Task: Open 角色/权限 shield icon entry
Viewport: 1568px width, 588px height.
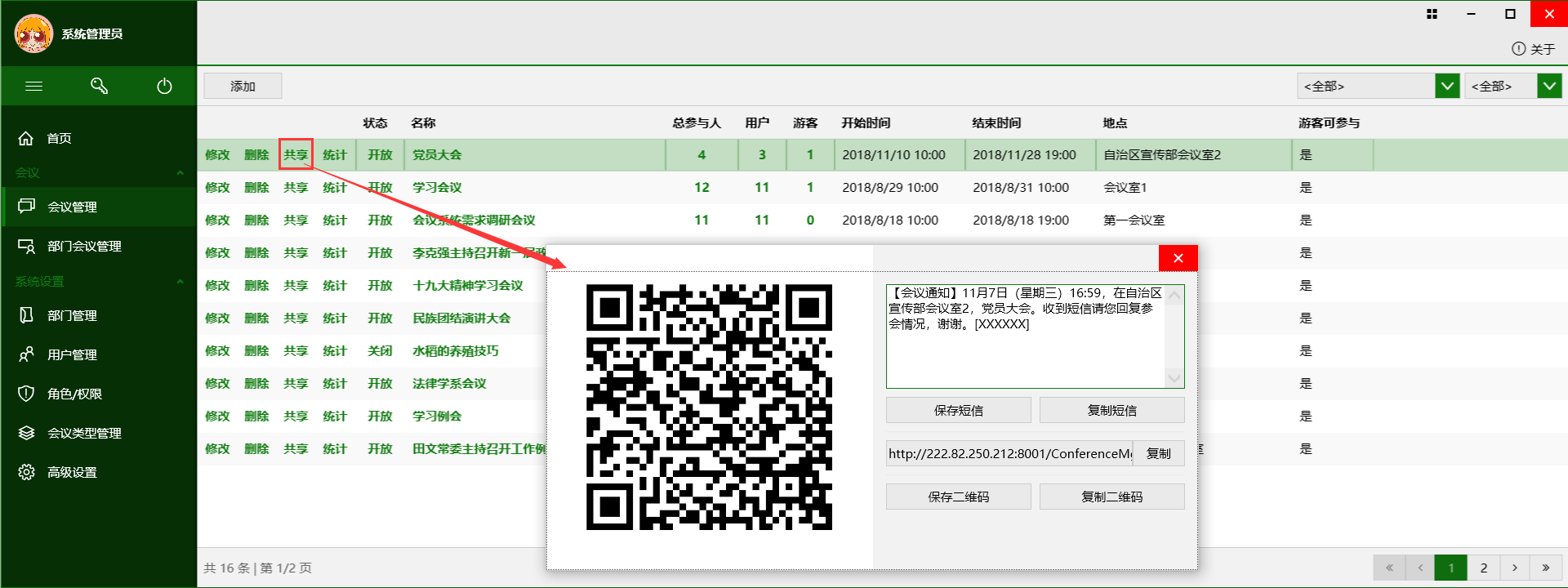Action: coord(26,394)
